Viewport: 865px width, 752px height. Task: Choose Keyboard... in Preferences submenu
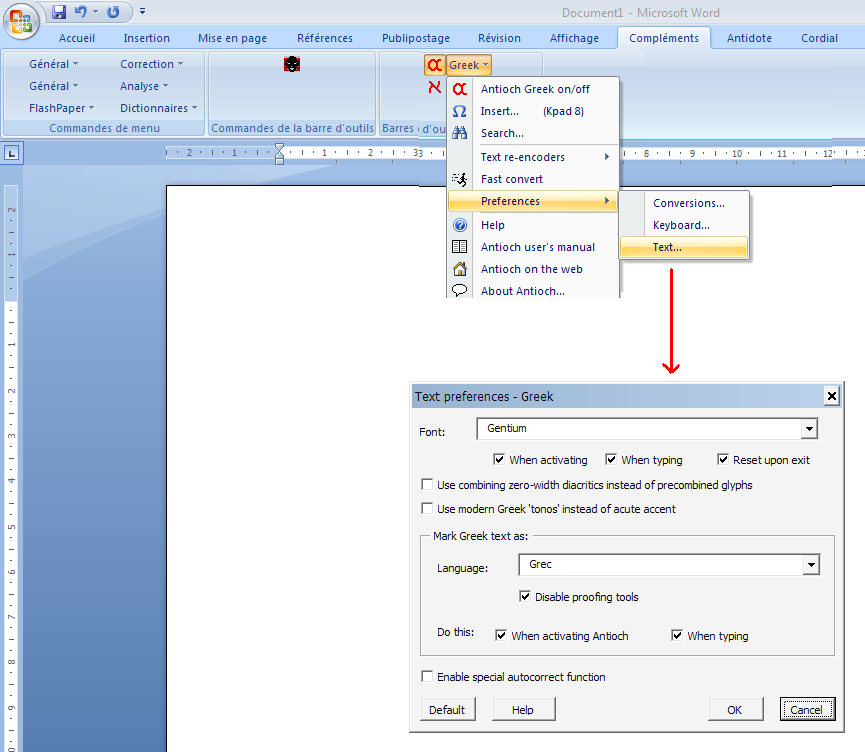(x=684, y=225)
